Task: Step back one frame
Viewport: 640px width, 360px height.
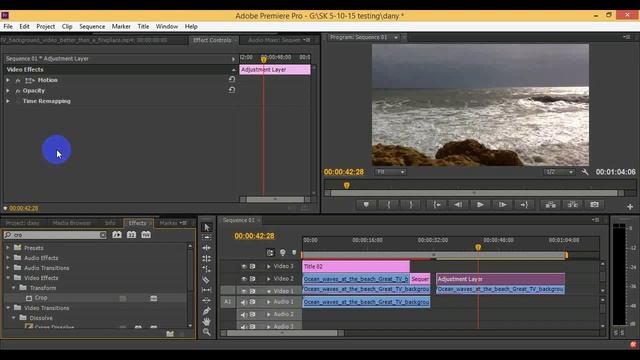Action: pyautogui.click(x=458, y=204)
